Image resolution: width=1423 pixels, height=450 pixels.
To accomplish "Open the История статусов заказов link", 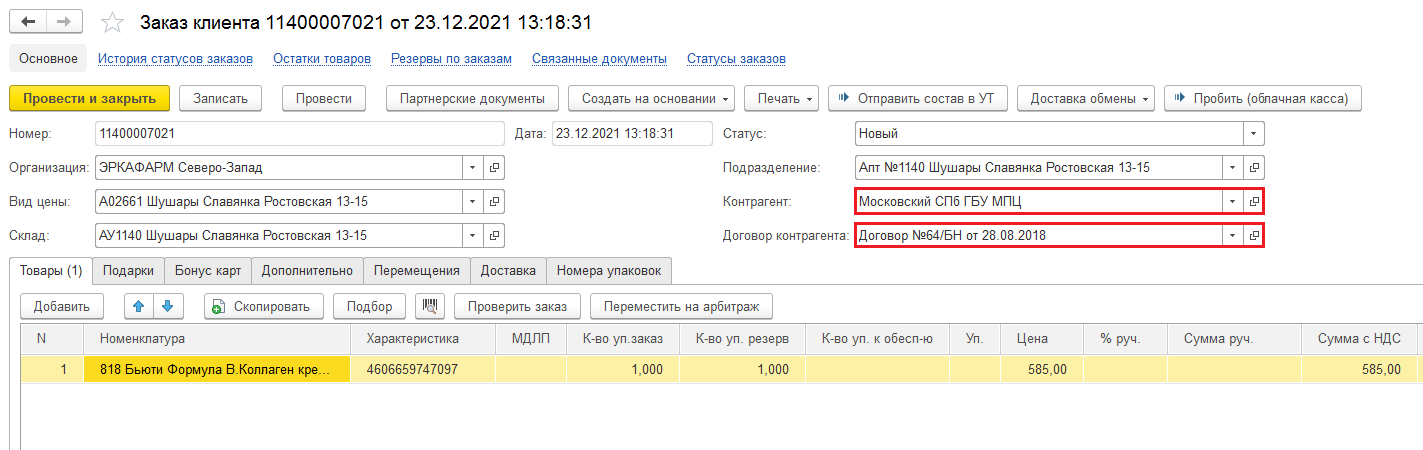I will click(175, 59).
